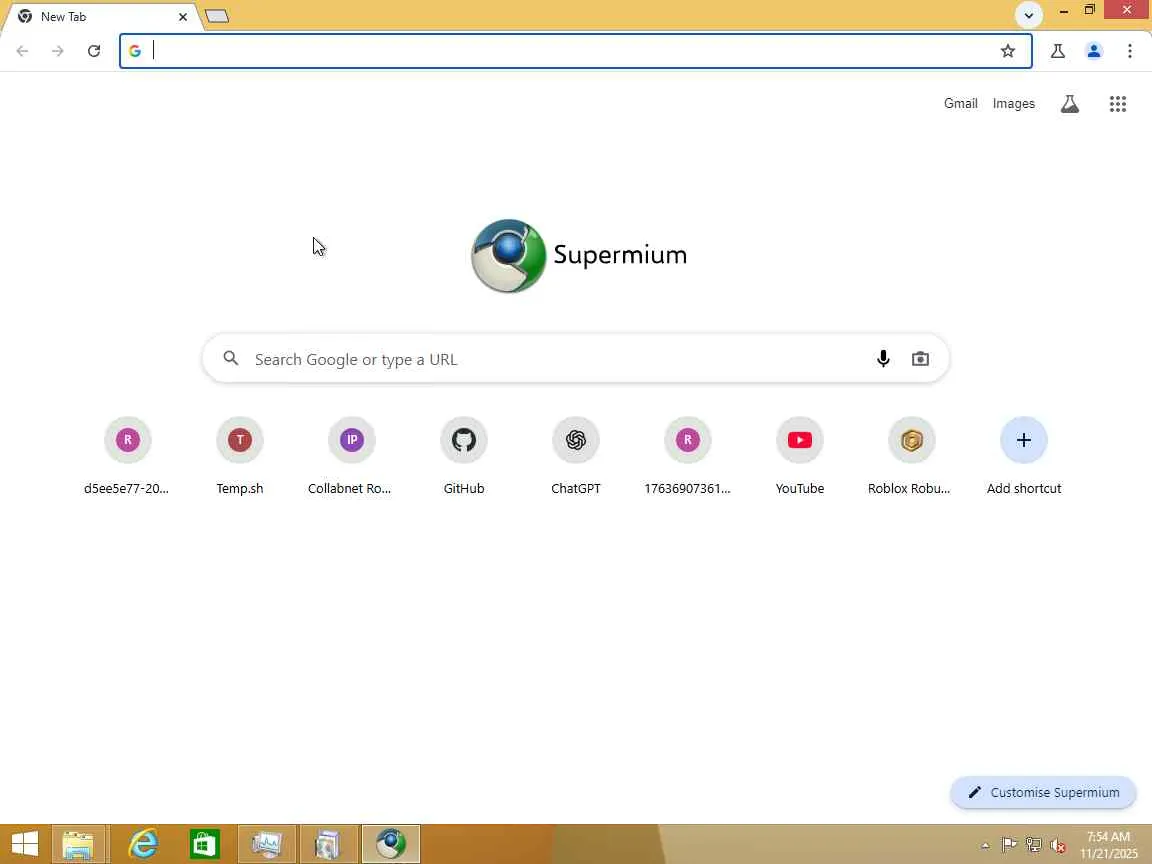Open the Action Center flag icon
This screenshot has height=864, width=1152.
tap(1009, 846)
